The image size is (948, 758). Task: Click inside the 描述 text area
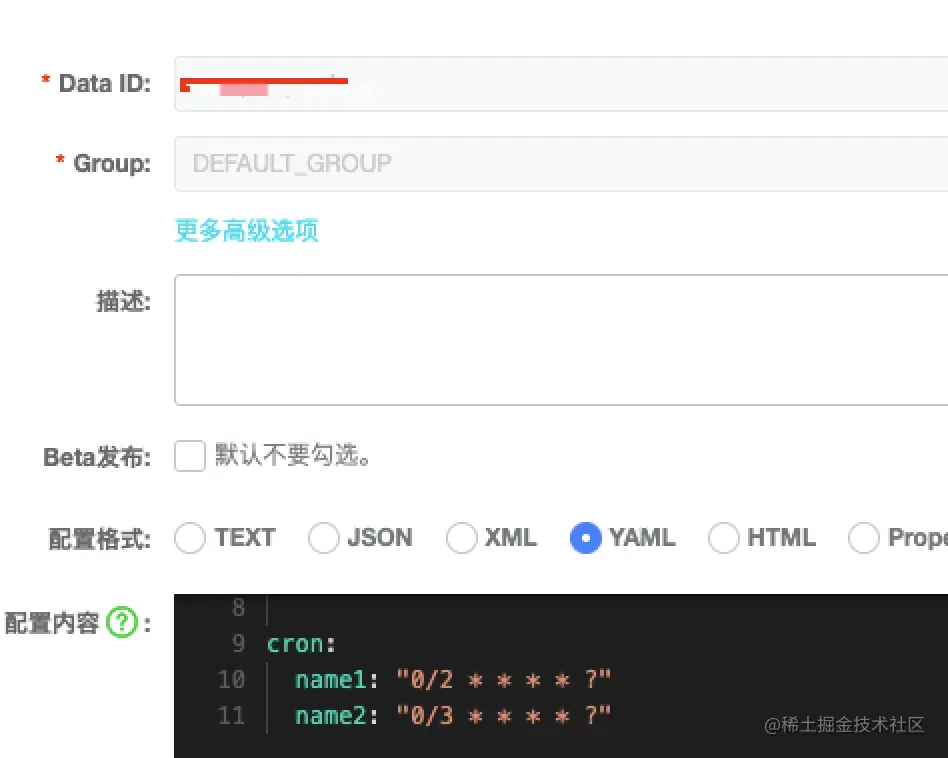pyautogui.click(x=561, y=340)
